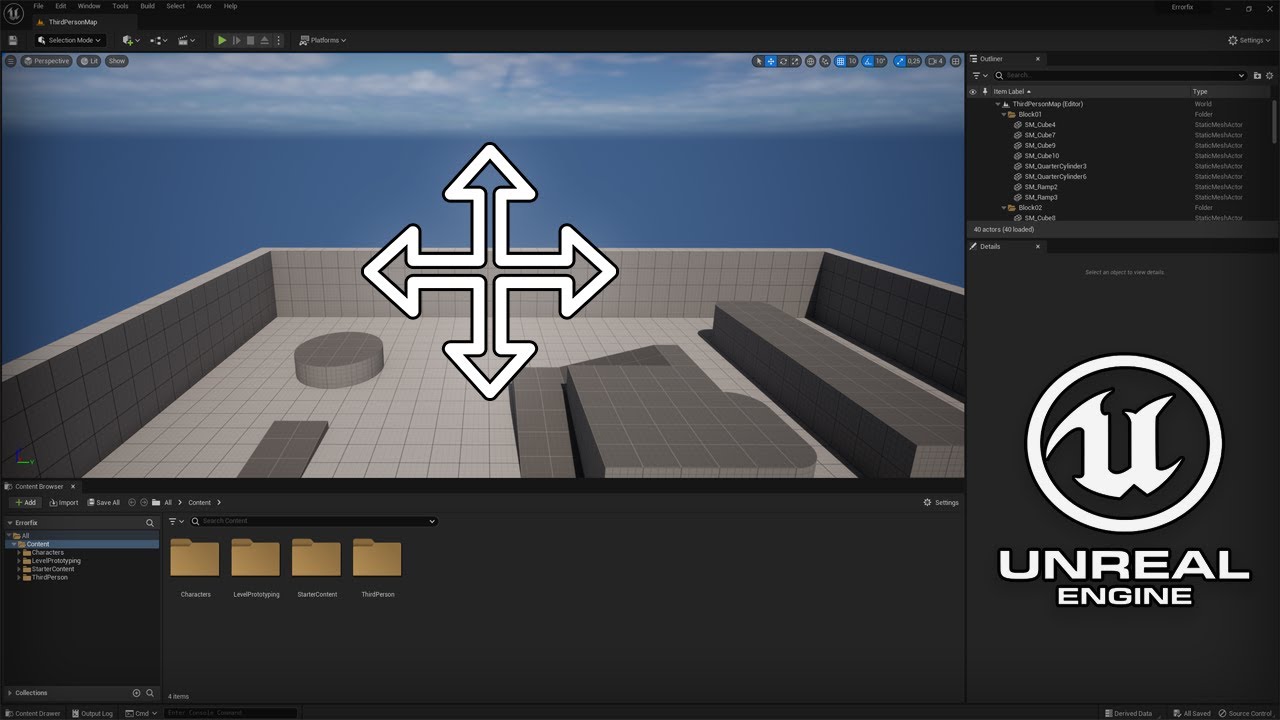
Task: Open the Build menu
Action: 147,6
